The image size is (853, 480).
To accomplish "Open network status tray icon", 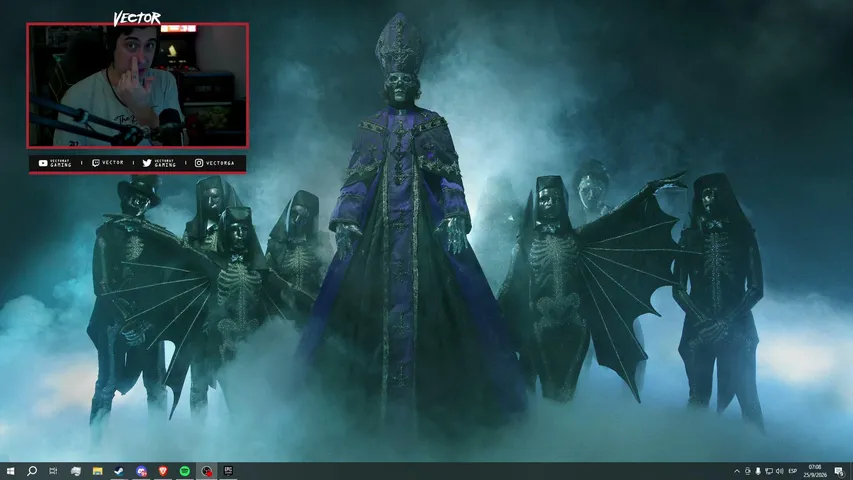I will point(769,471).
